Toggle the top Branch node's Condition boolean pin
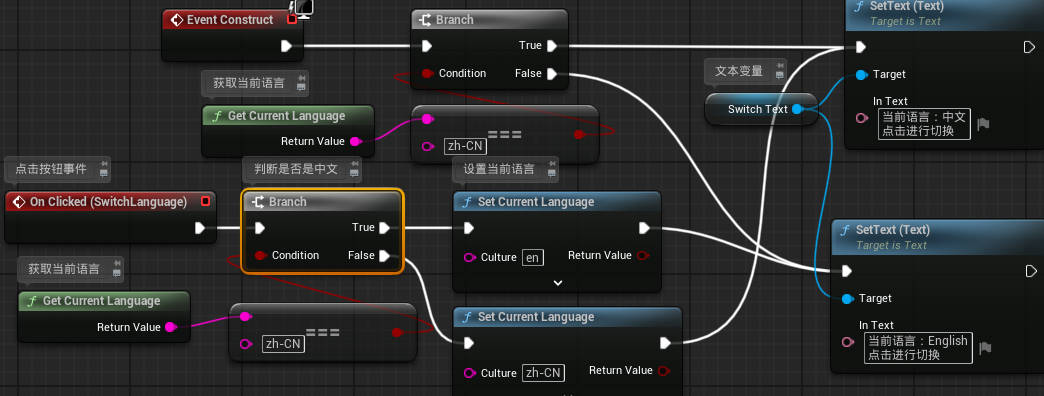1044x396 pixels. pyautogui.click(x=428, y=73)
